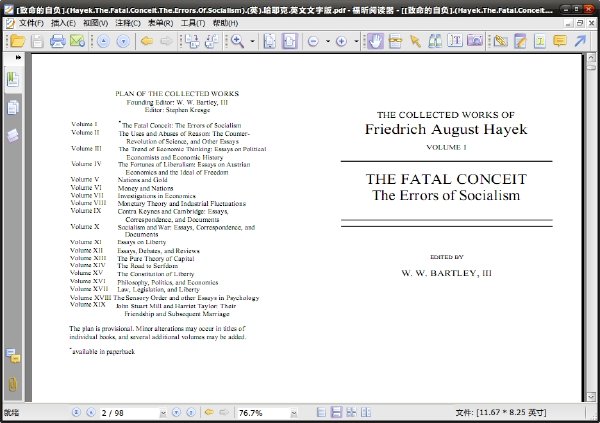Click the toolbar zoom in plus button

click(341, 41)
